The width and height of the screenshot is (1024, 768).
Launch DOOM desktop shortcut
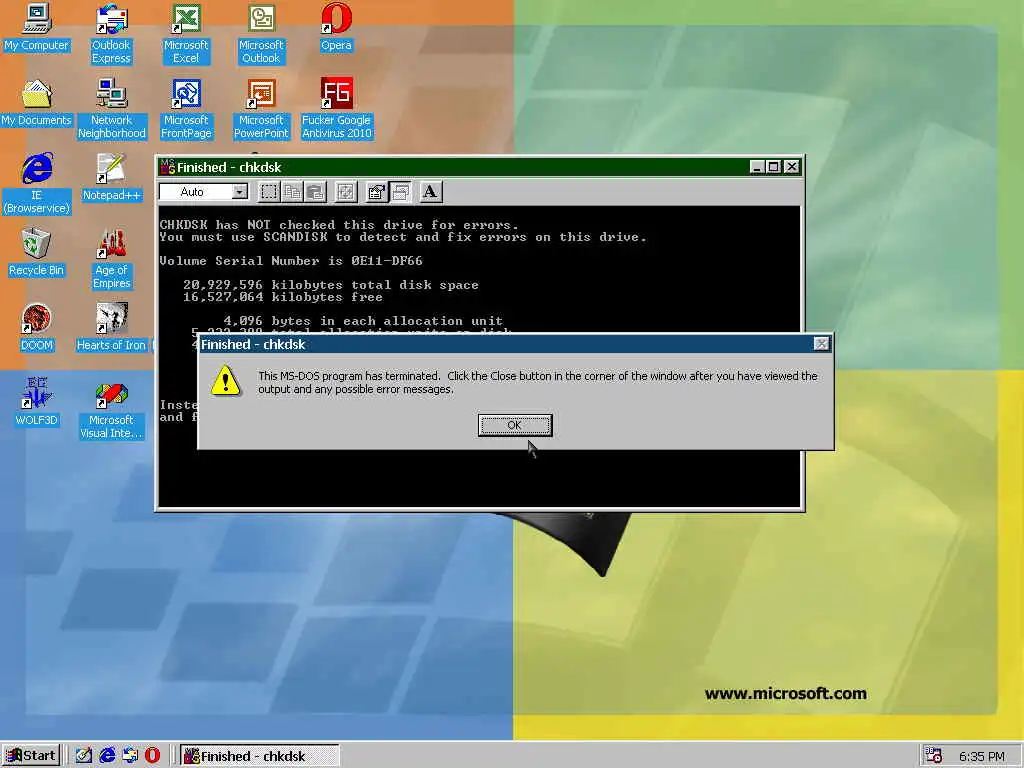point(37,327)
